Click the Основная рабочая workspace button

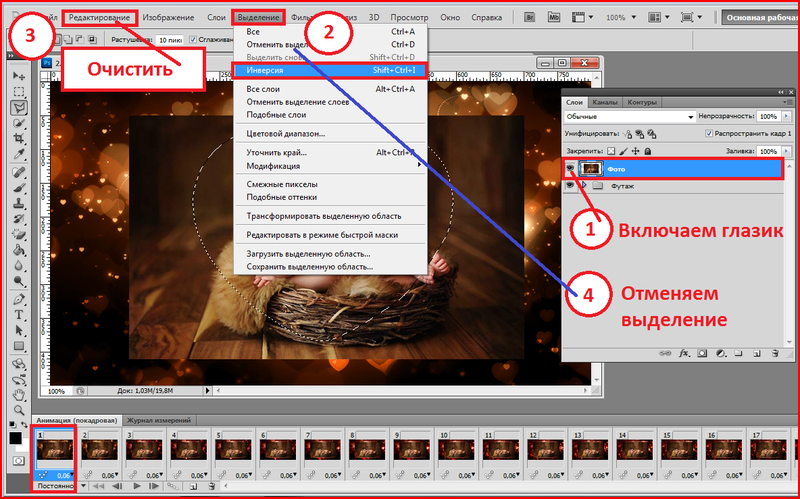pyautogui.click(x=760, y=17)
